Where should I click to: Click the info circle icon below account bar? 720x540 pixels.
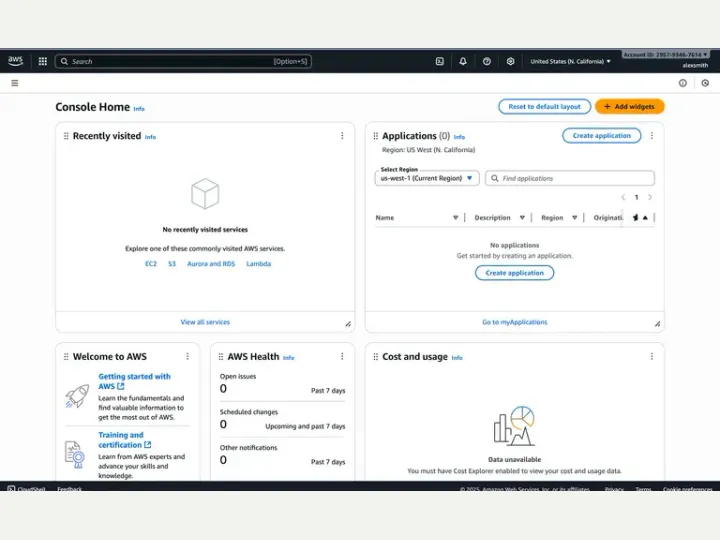(683, 83)
